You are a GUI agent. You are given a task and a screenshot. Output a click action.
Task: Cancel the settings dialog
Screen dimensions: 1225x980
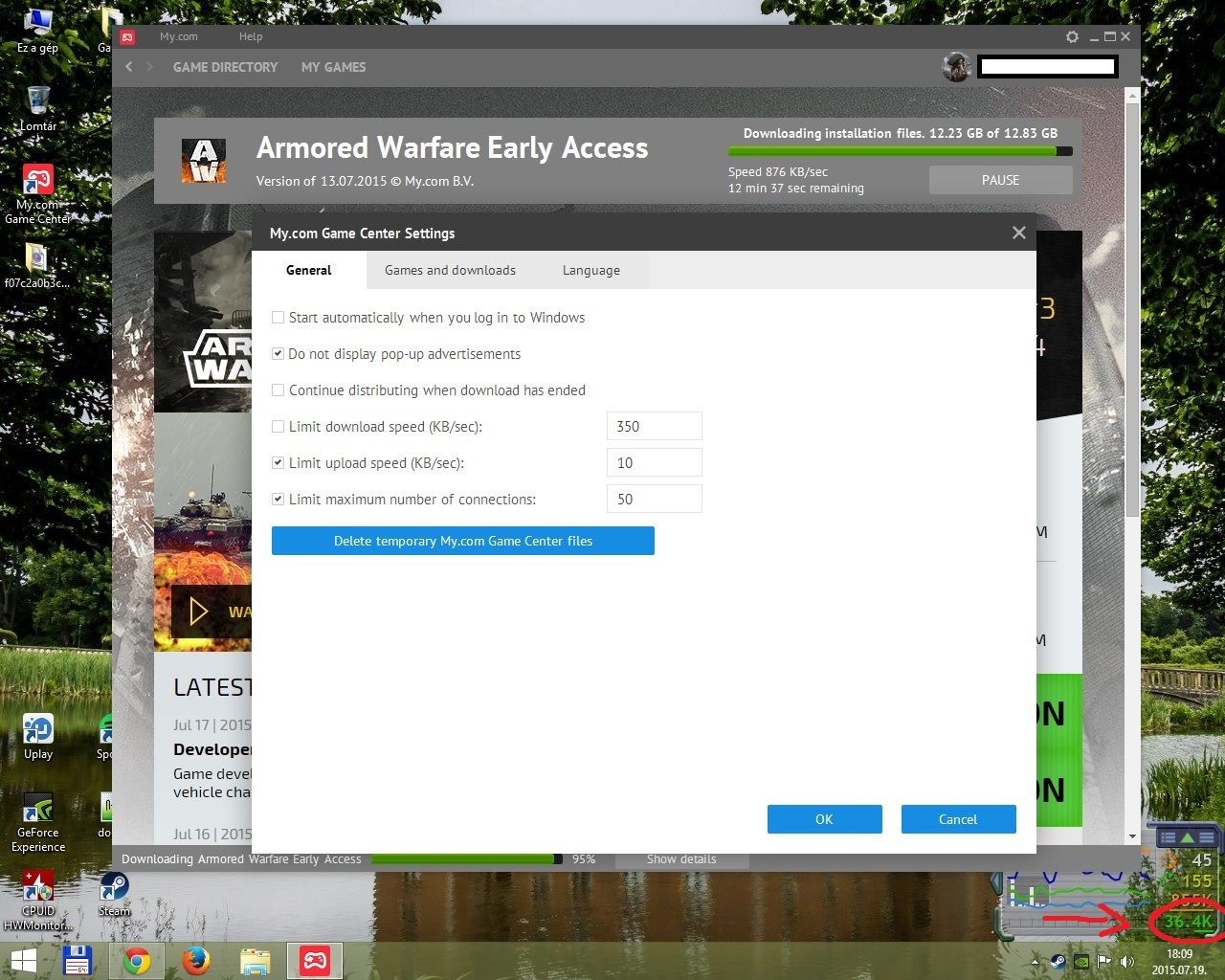click(x=958, y=819)
